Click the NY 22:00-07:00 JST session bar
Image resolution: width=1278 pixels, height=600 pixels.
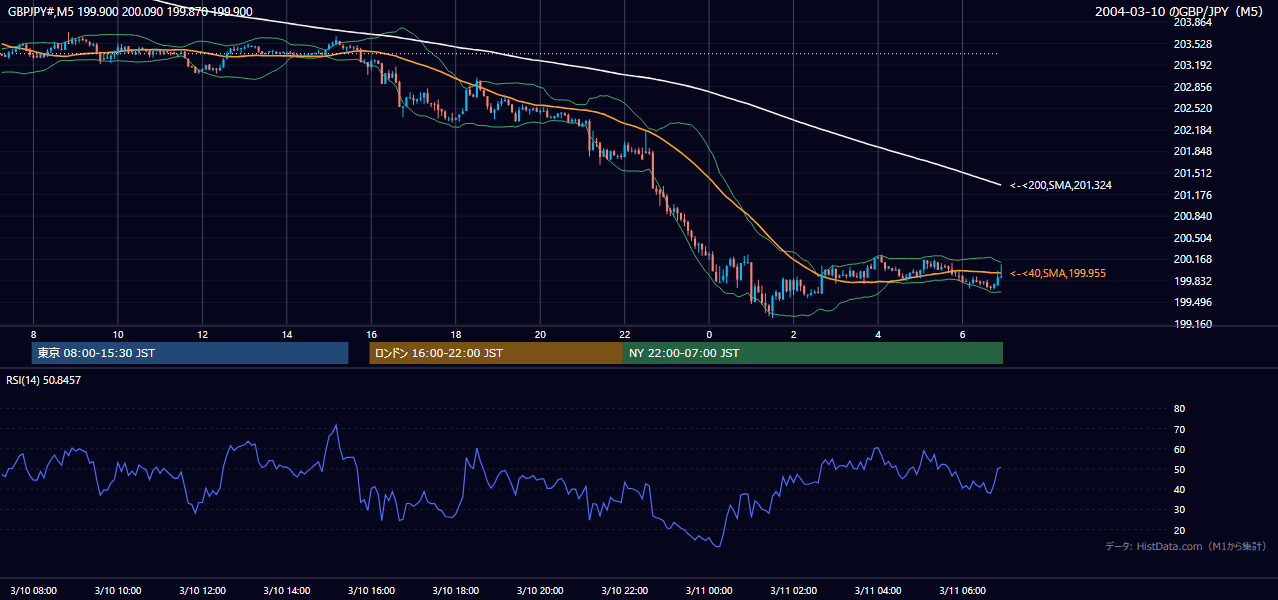pyautogui.click(x=813, y=353)
